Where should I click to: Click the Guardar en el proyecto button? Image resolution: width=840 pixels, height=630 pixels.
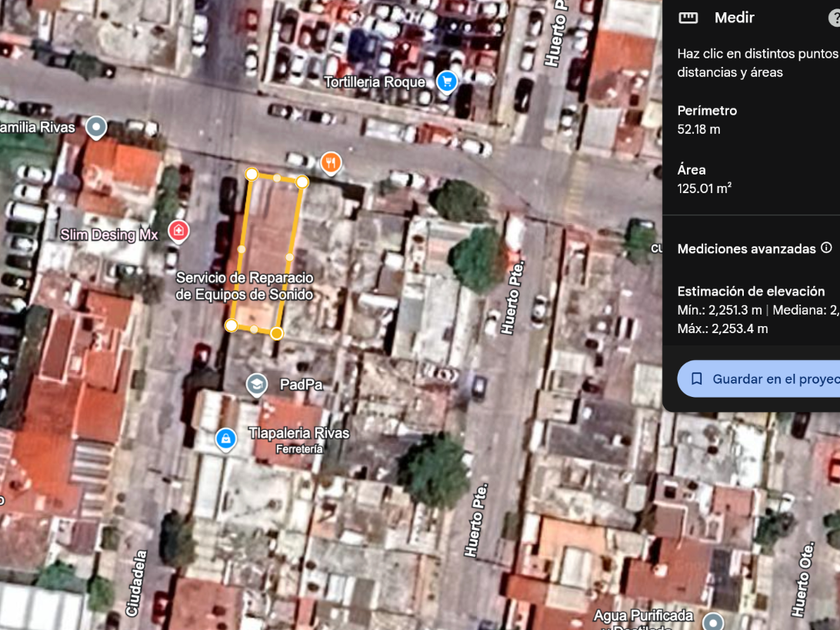point(759,379)
